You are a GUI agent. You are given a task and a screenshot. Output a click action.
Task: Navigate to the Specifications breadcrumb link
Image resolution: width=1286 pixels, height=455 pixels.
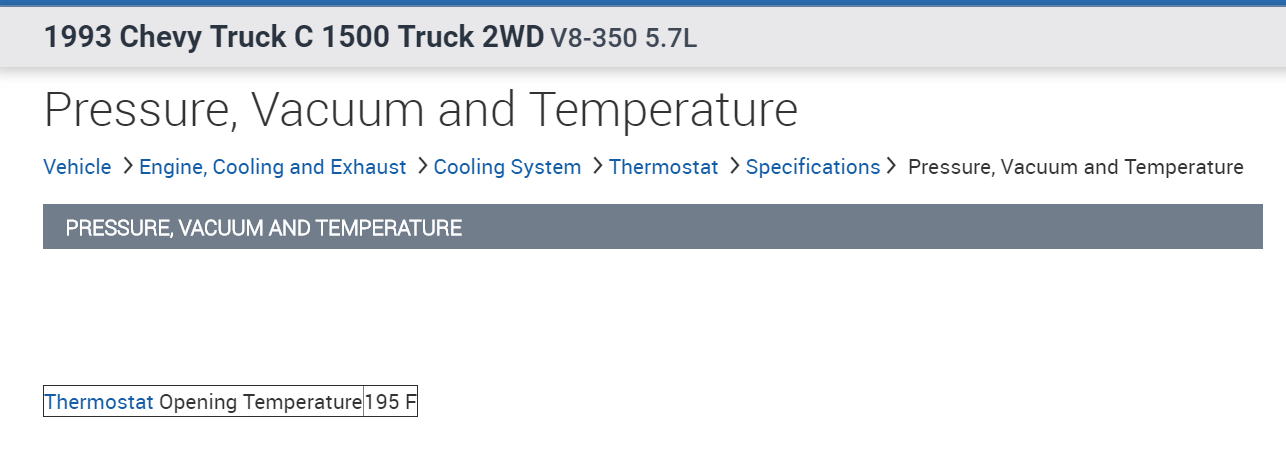[x=812, y=167]
